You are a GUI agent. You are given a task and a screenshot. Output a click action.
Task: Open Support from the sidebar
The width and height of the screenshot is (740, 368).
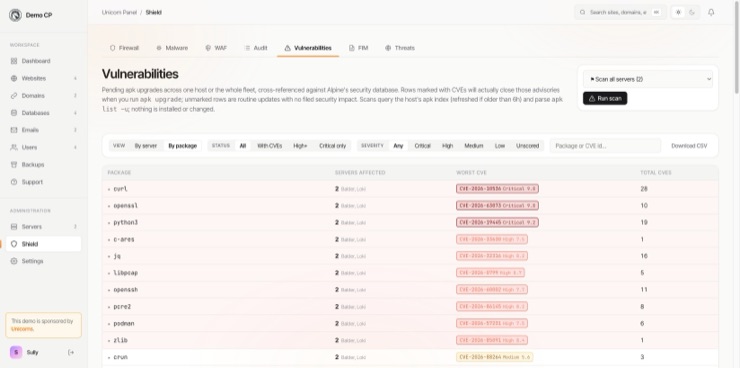tap(43, 182)
